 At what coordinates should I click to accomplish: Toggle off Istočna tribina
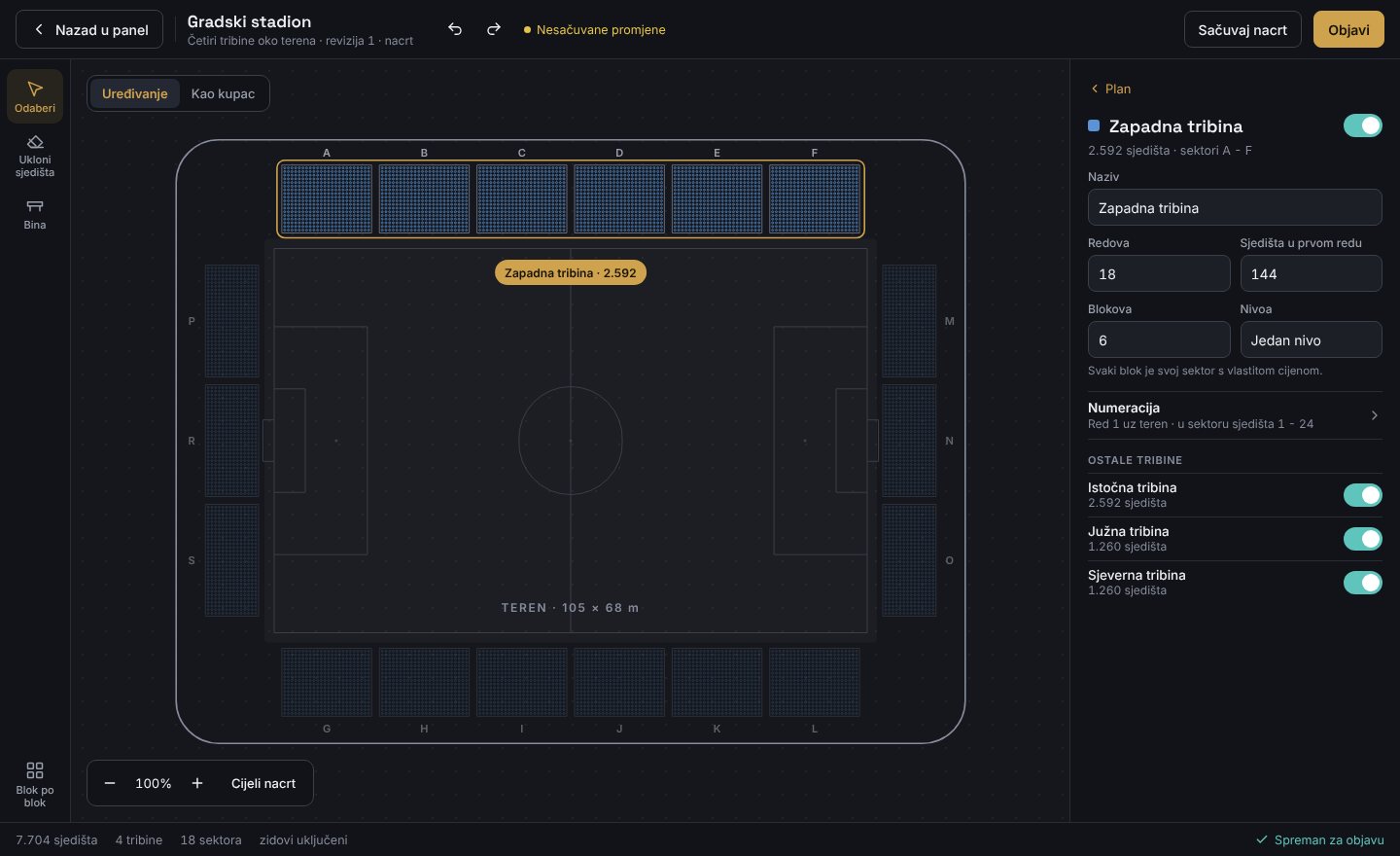click(1362, 495)
